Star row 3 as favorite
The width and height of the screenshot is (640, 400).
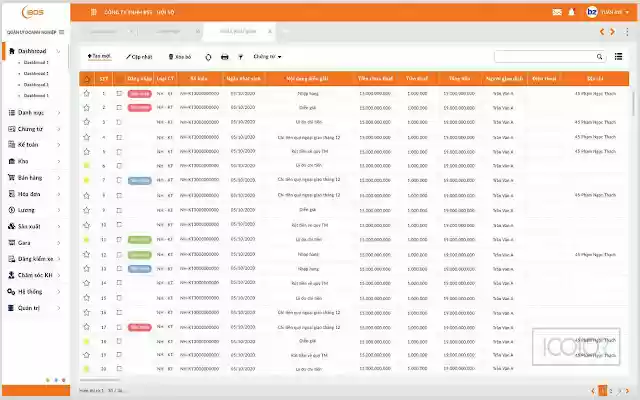[x=87, y=122]
